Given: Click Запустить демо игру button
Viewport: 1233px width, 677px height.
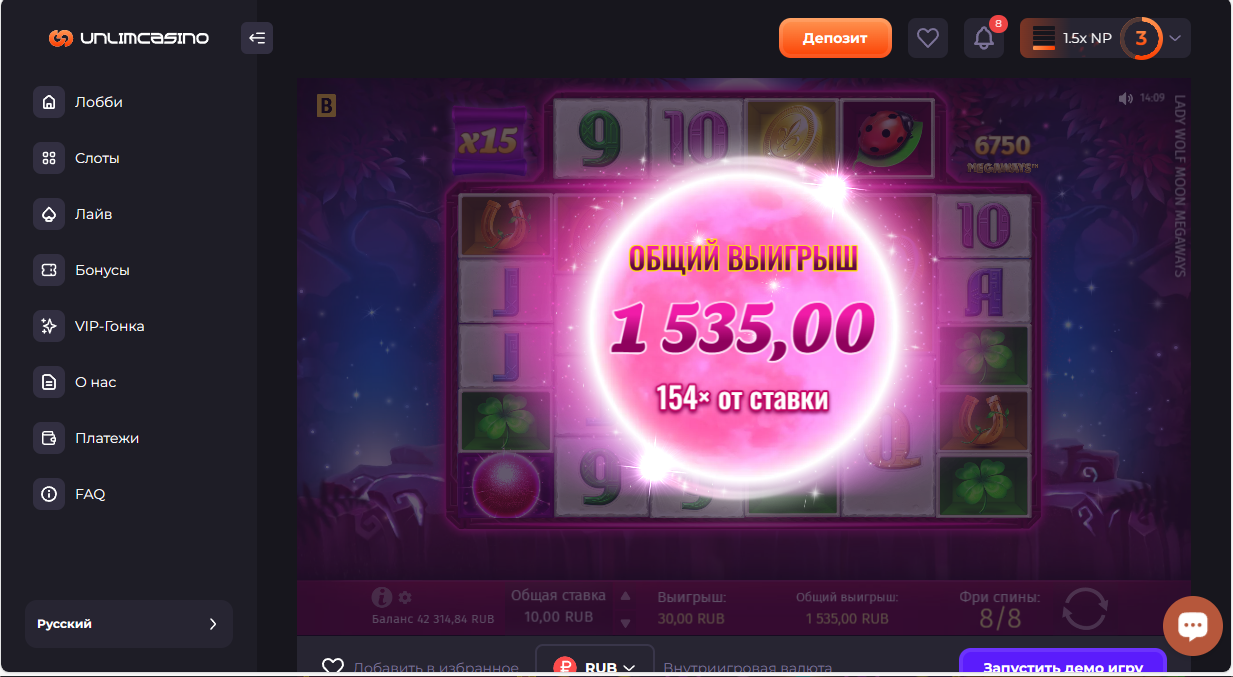Looking at the screenshot, I should (x=1063, y=664).
